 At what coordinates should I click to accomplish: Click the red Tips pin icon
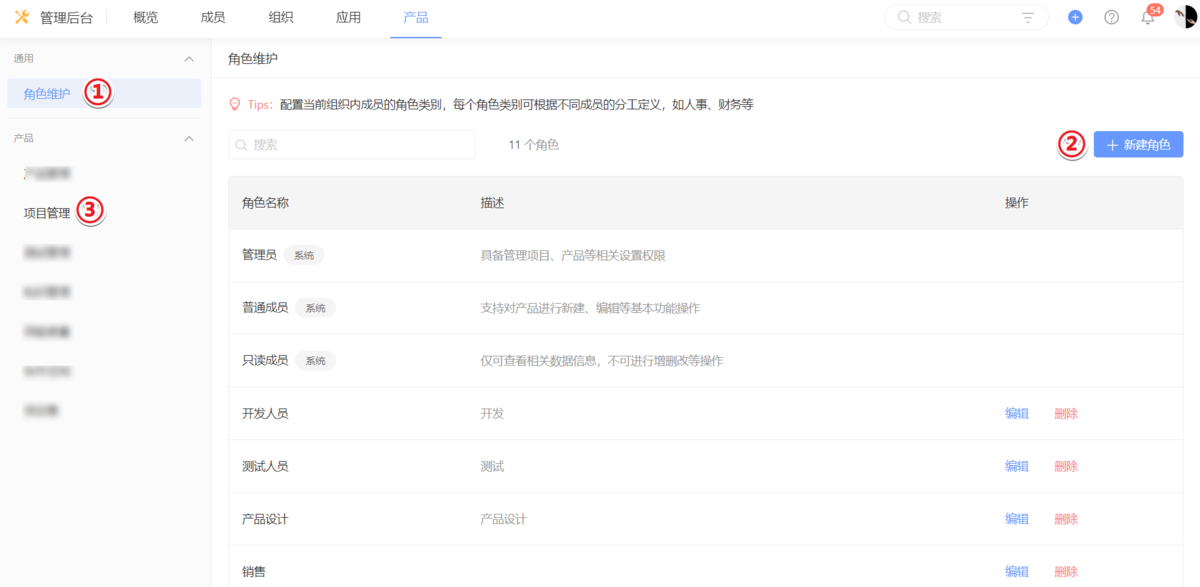tap(236, 102)
